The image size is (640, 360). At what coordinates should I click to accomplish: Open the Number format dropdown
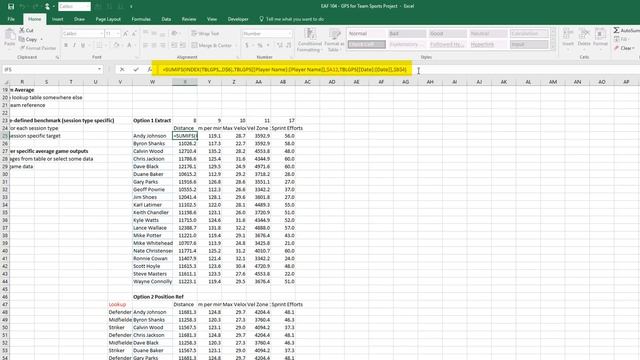pyautogui.click(x=289, y=33)
